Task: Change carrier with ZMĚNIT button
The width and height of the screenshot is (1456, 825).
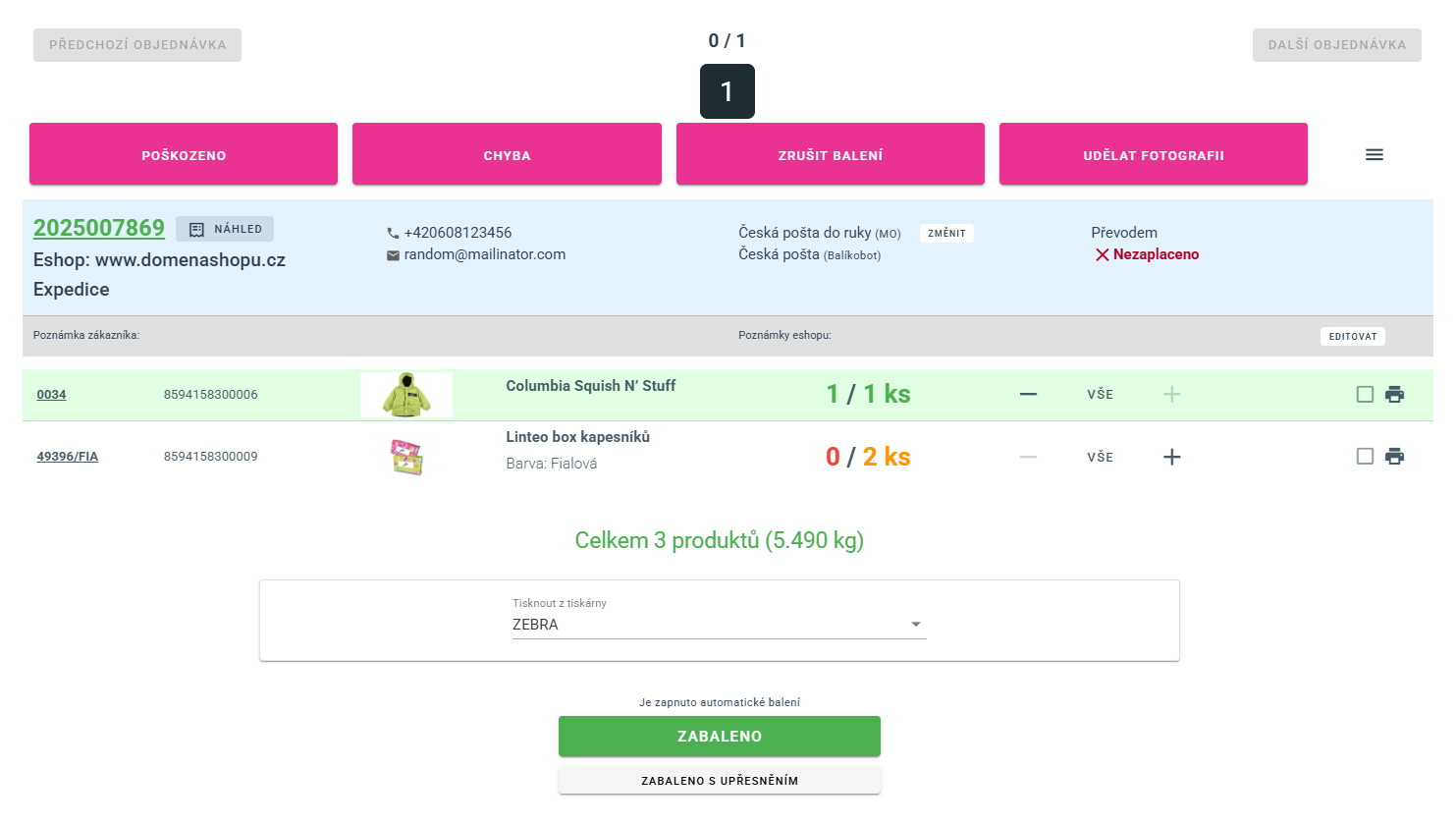Action: coord(946,234)
